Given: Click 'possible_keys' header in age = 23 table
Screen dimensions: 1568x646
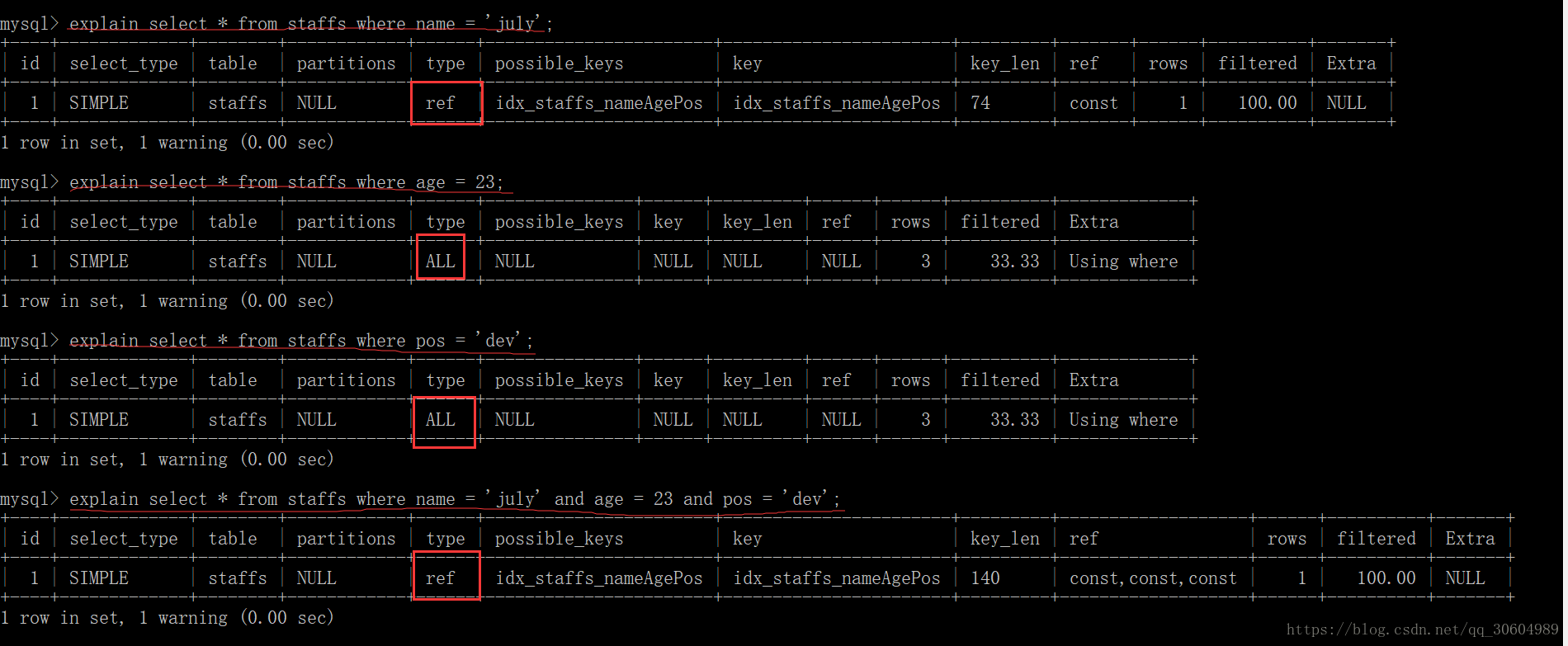Looking at the screenshot, I should tap(559, 221).
